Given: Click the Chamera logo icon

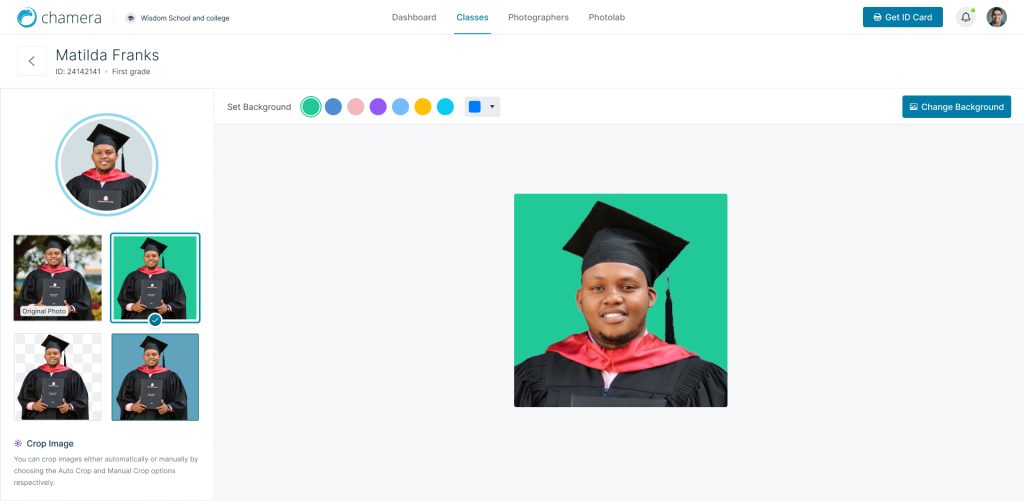Looking at the screenshot, I should point(27,18).
